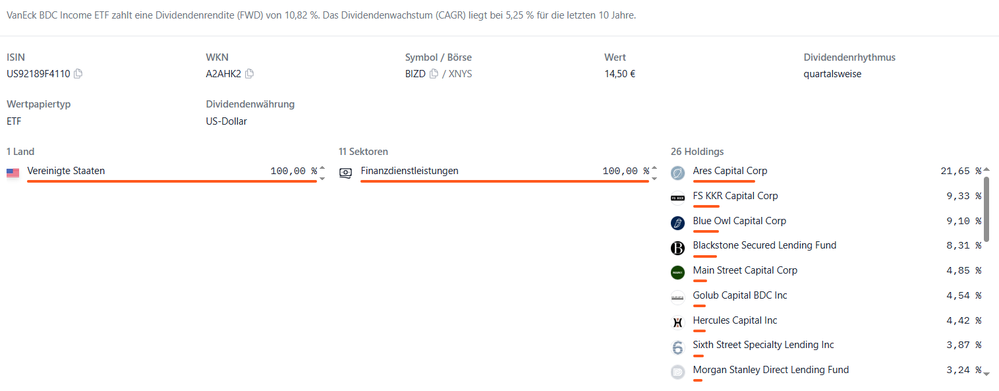This screenshot has height=391, width=999.
Task: Click the holdings list scroll-down arrow
Action: [x=987, y=374]
